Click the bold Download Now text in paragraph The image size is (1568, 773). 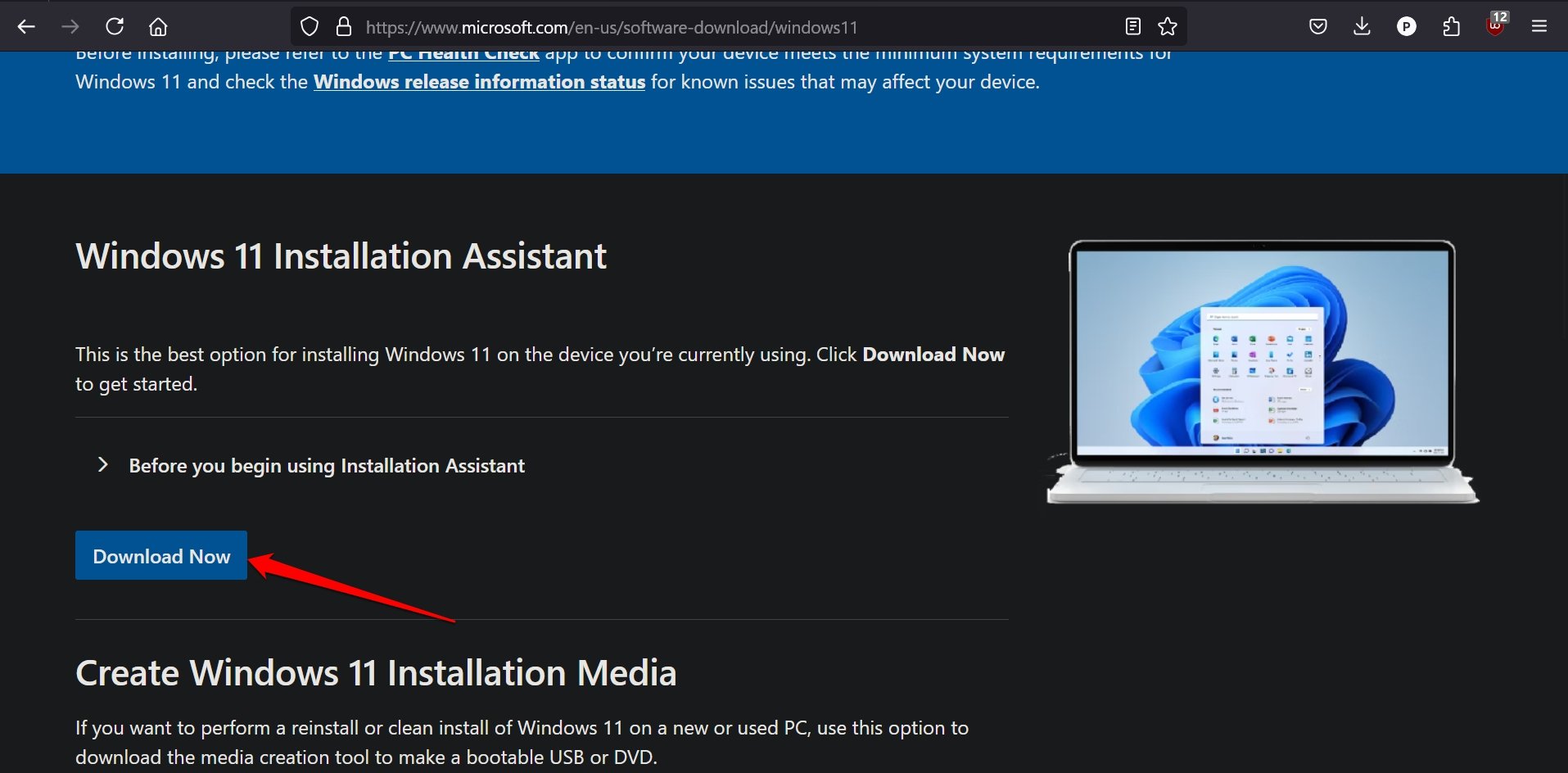click(933, 355)
